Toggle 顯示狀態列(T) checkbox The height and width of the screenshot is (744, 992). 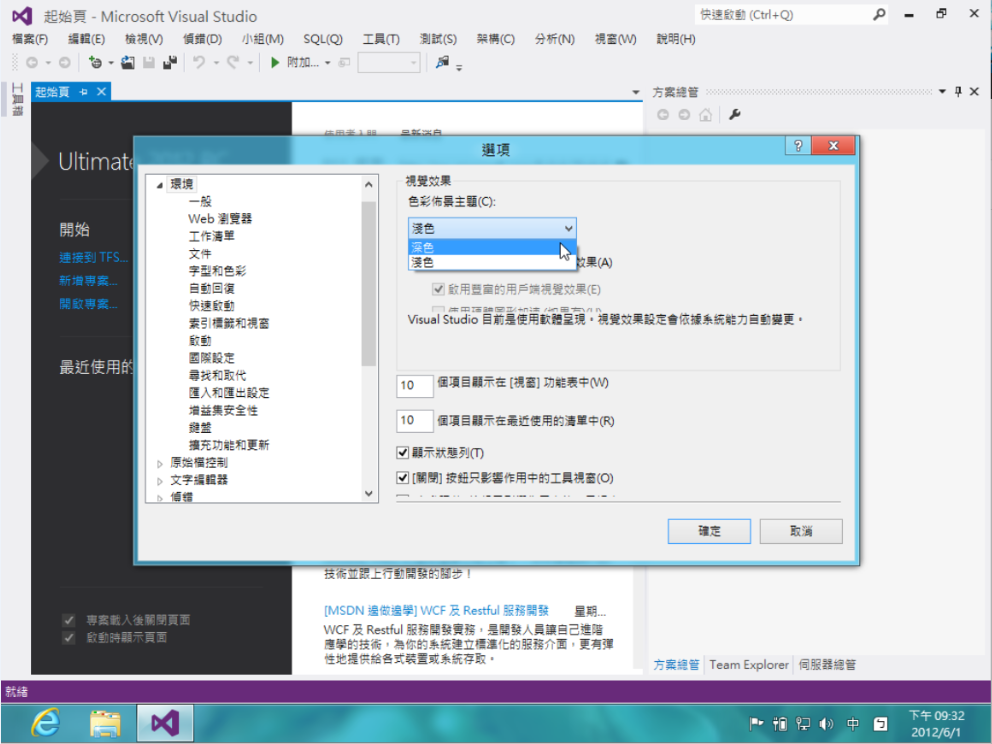click(x=402, y=452)
